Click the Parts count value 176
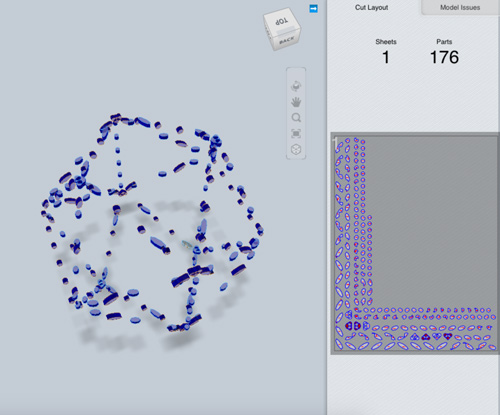The width and height of the screenshot is (500, 415). [444, 57]
